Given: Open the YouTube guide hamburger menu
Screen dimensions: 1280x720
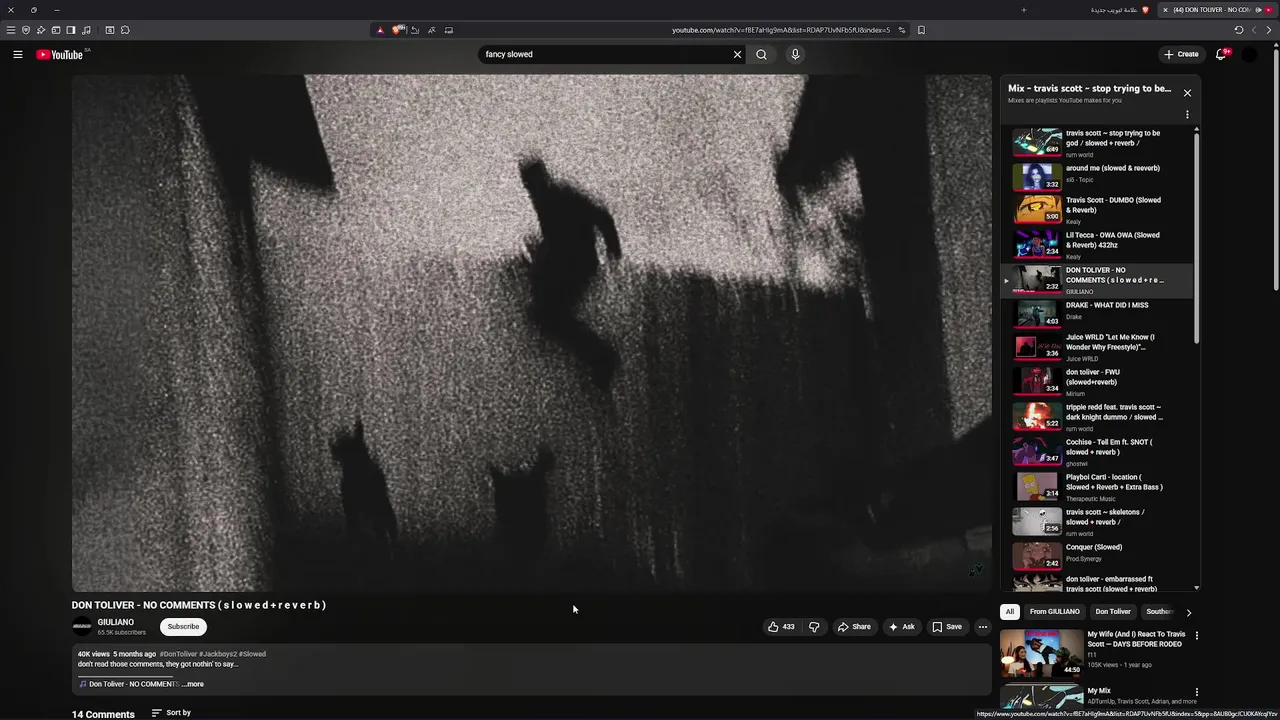Looking at the screenshot, I should (18, 54).
